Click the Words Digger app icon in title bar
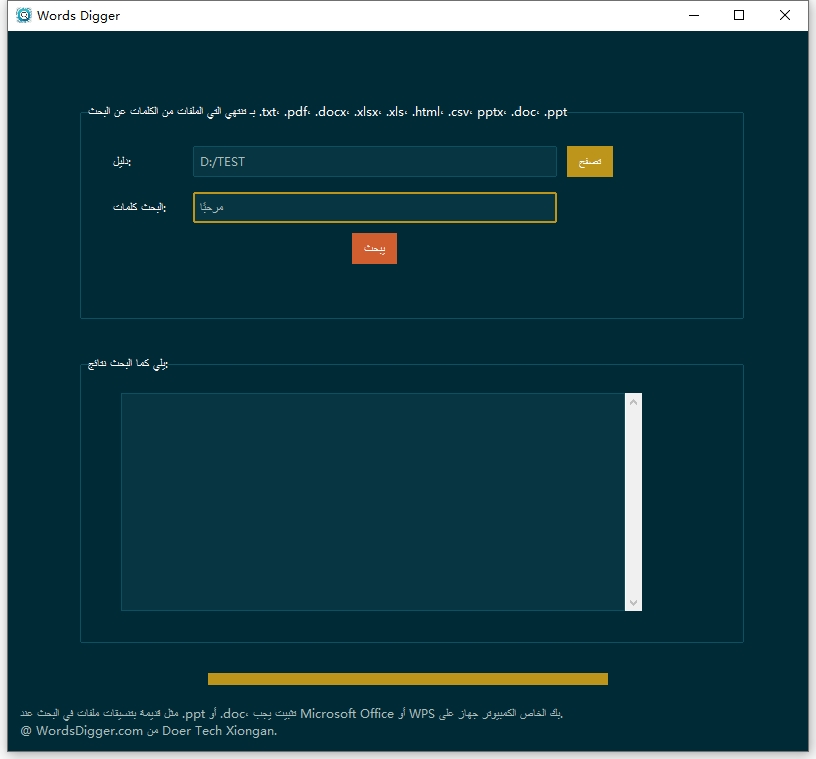This screenshot has width=816, height=759. [23, 15]
